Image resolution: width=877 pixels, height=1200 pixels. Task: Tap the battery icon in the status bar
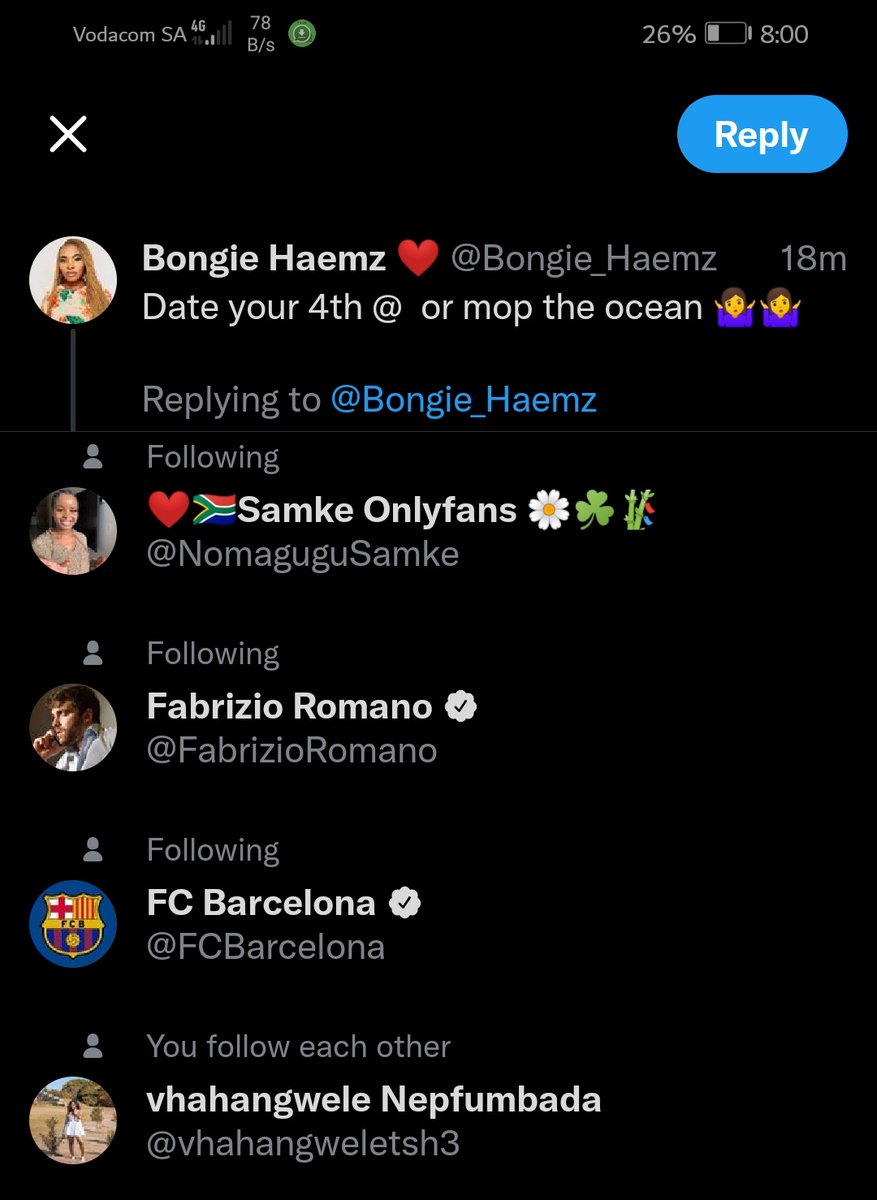click(727, 34)
